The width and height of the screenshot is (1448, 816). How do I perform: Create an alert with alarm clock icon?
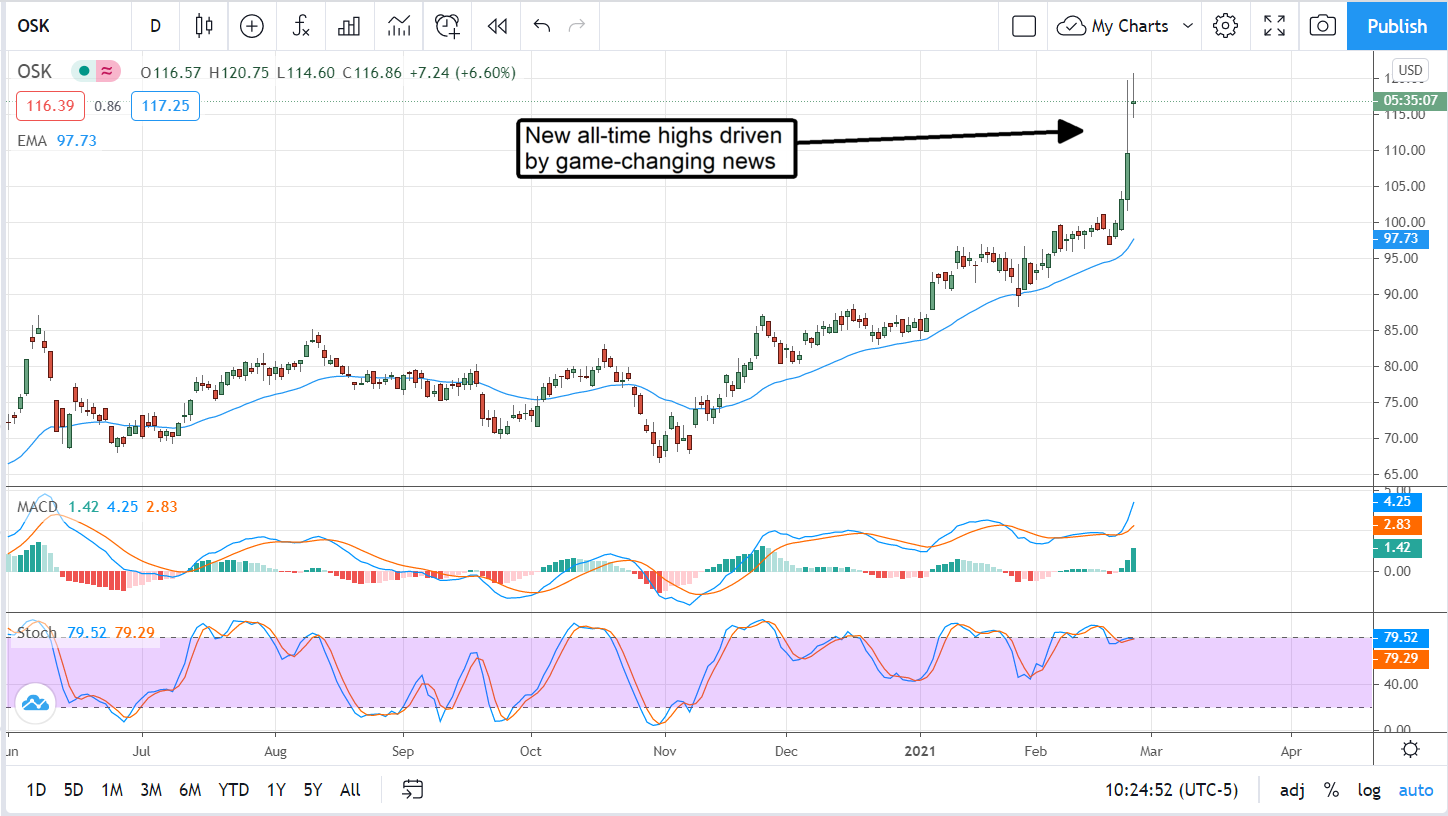click(447, 26)
